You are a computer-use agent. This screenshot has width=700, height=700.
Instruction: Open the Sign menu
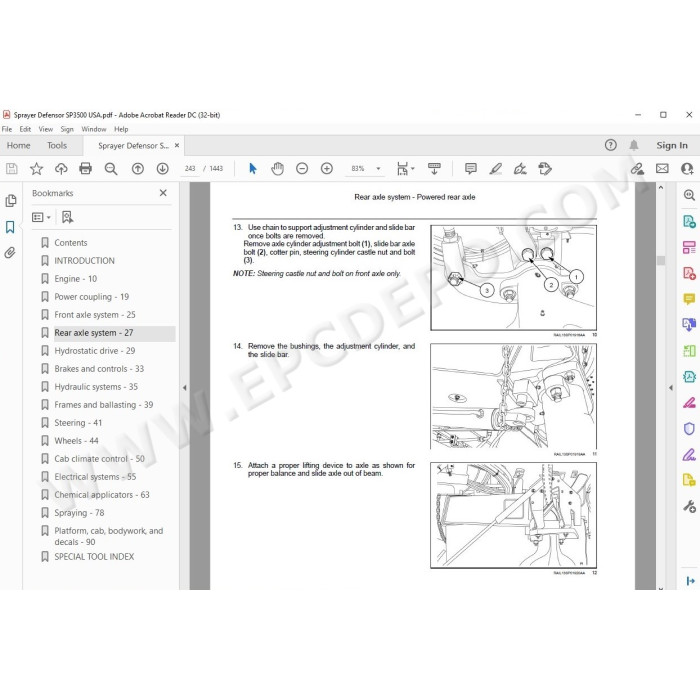67,129
